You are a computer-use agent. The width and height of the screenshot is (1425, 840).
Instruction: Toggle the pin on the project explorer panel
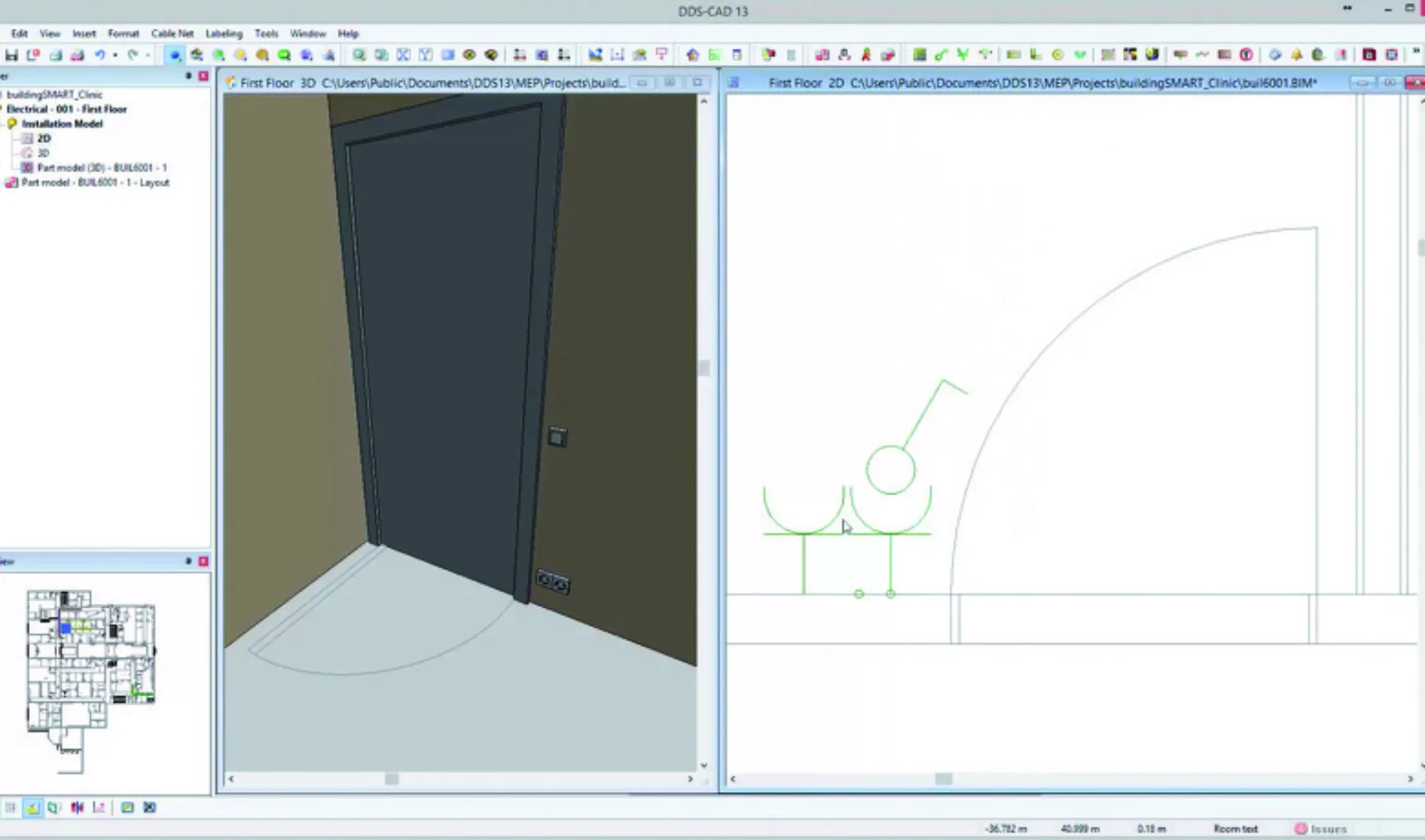189,75
